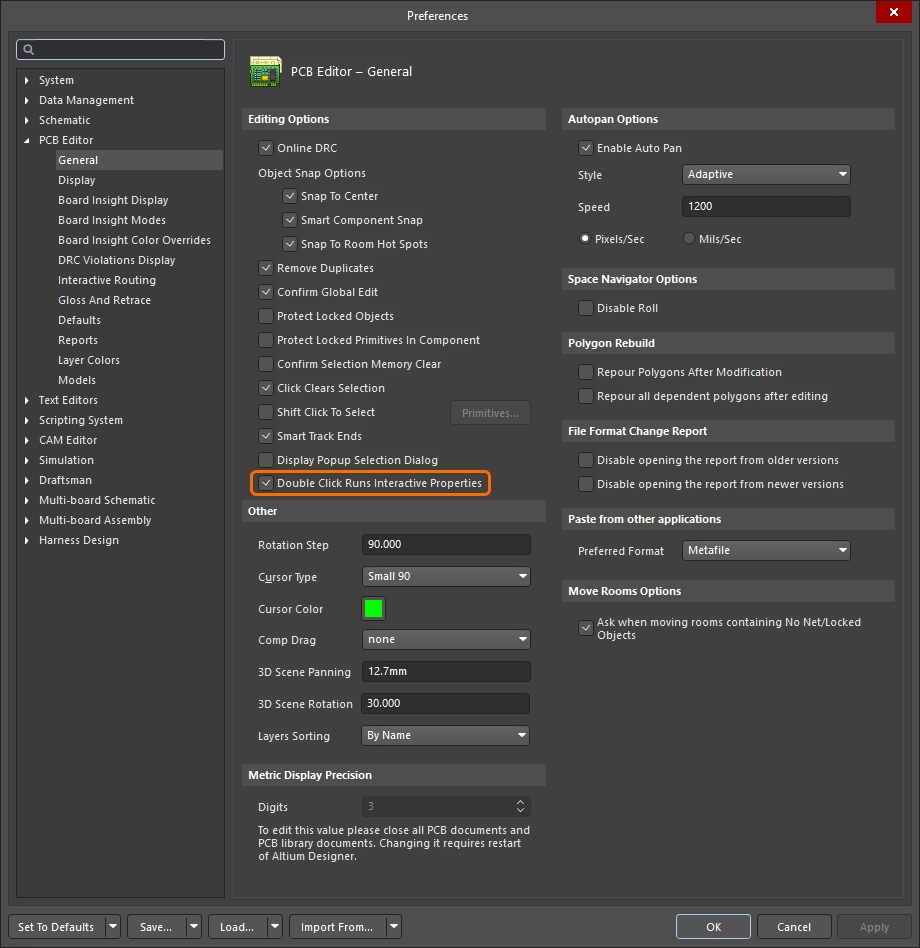The image size is (920, 948).
Task: Toggle Double Click Runs Interactive Properties
Action: click(266, 483)
